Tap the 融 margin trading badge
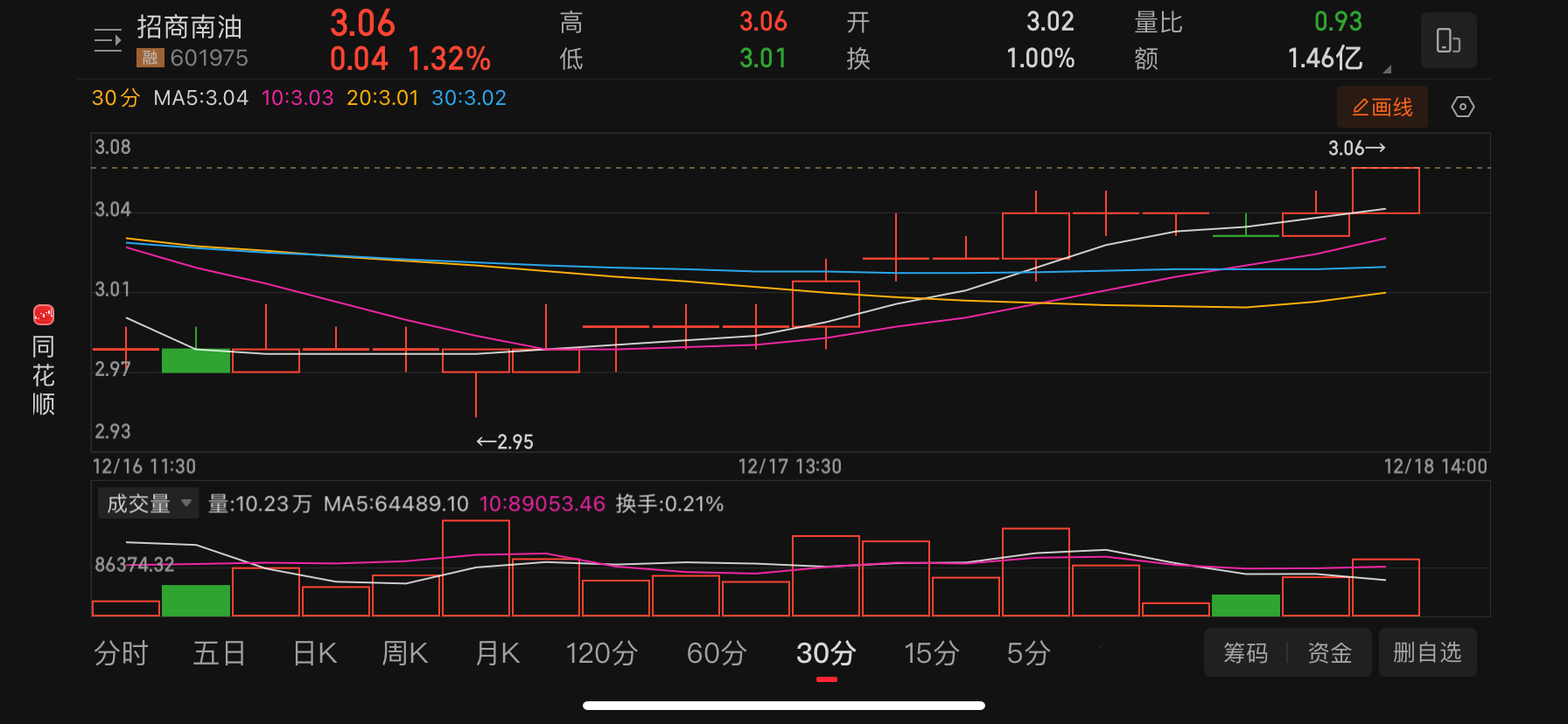 150,58
